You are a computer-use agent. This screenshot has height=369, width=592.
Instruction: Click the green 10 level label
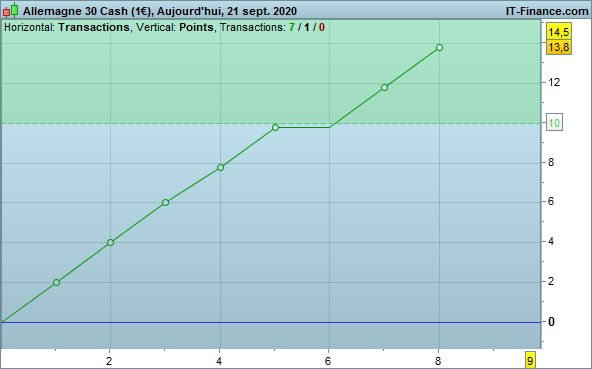click(x=554, y=123)
